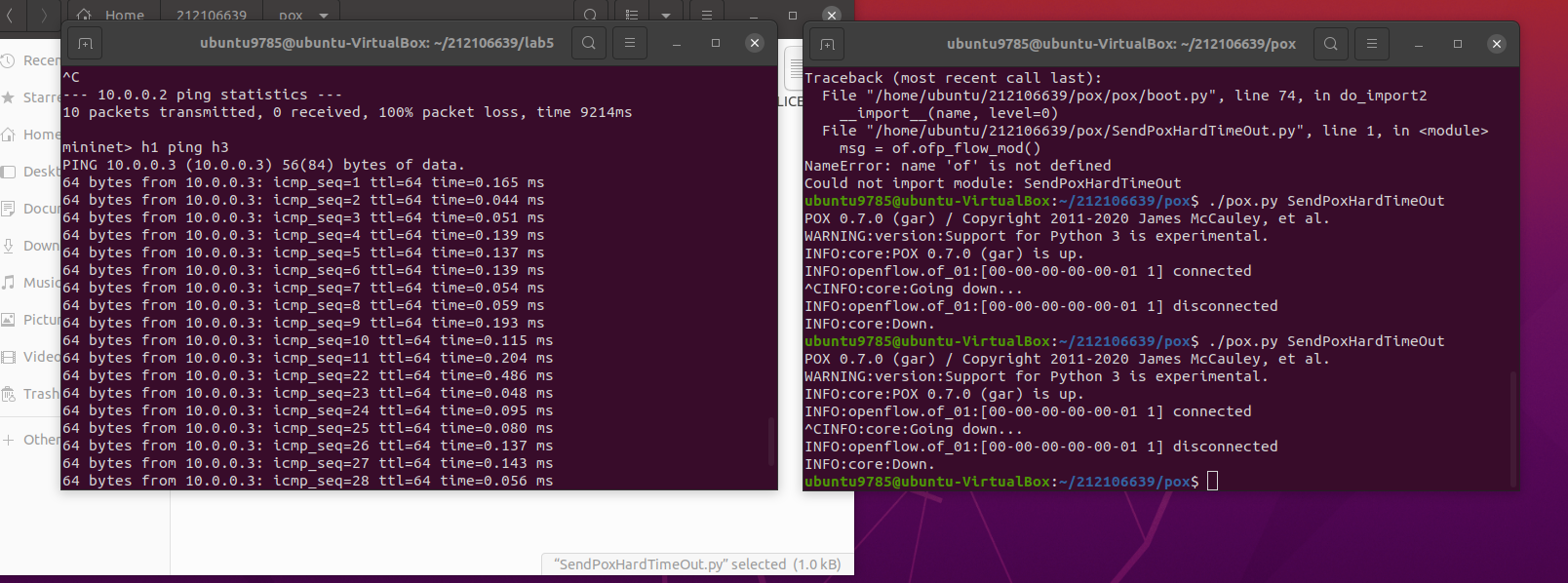Open Pictures in the Files sidebar
The width and height of the screenshot is (1568, 583).
pos(31,320)
